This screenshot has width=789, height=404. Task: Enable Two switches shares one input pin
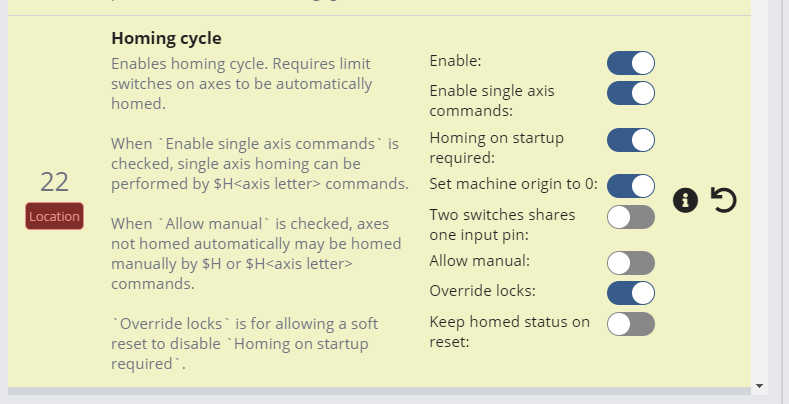tap(630, 217)
